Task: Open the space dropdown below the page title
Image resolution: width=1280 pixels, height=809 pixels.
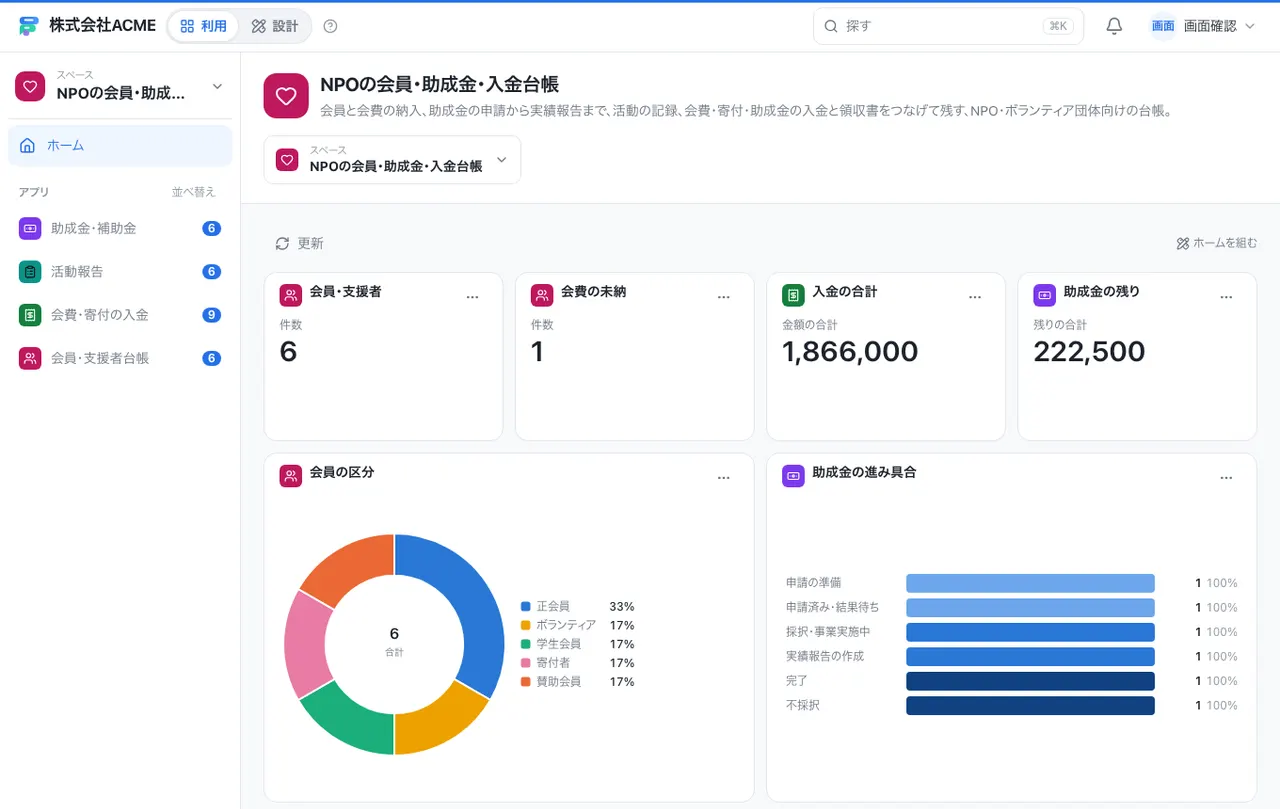Action: [392, 160]
